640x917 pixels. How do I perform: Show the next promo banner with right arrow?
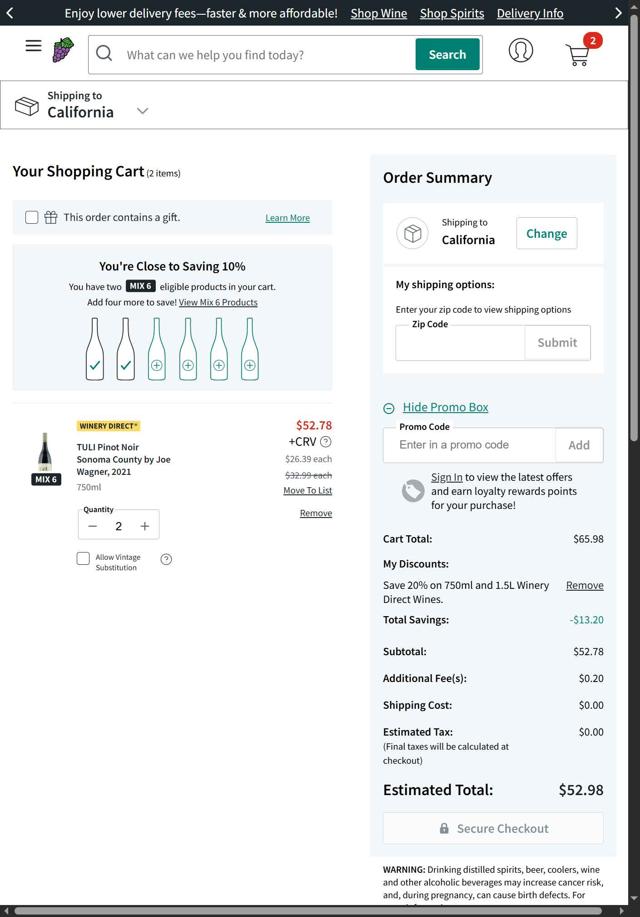618,13
